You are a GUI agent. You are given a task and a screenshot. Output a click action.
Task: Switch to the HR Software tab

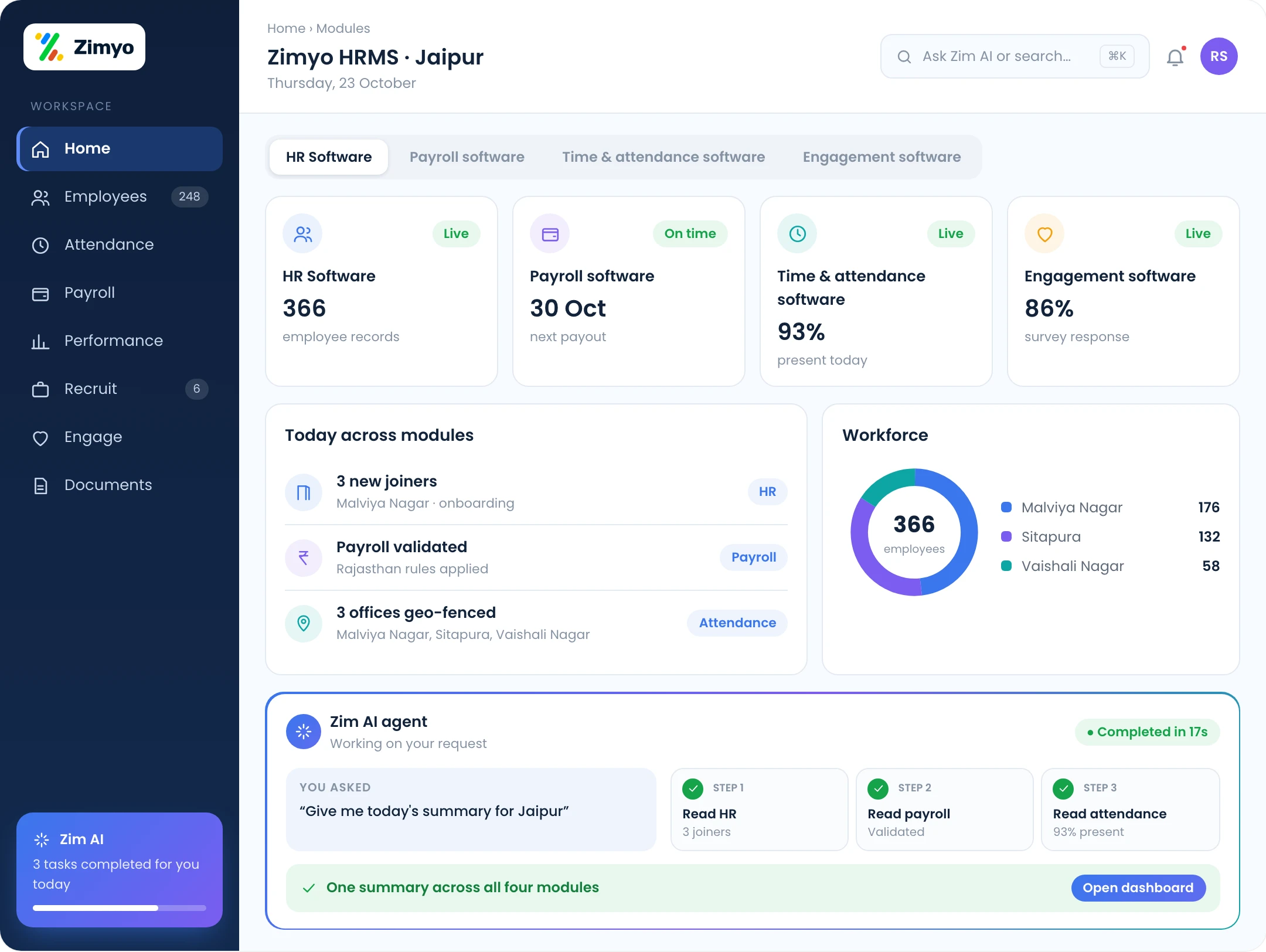tap(329, 157)
